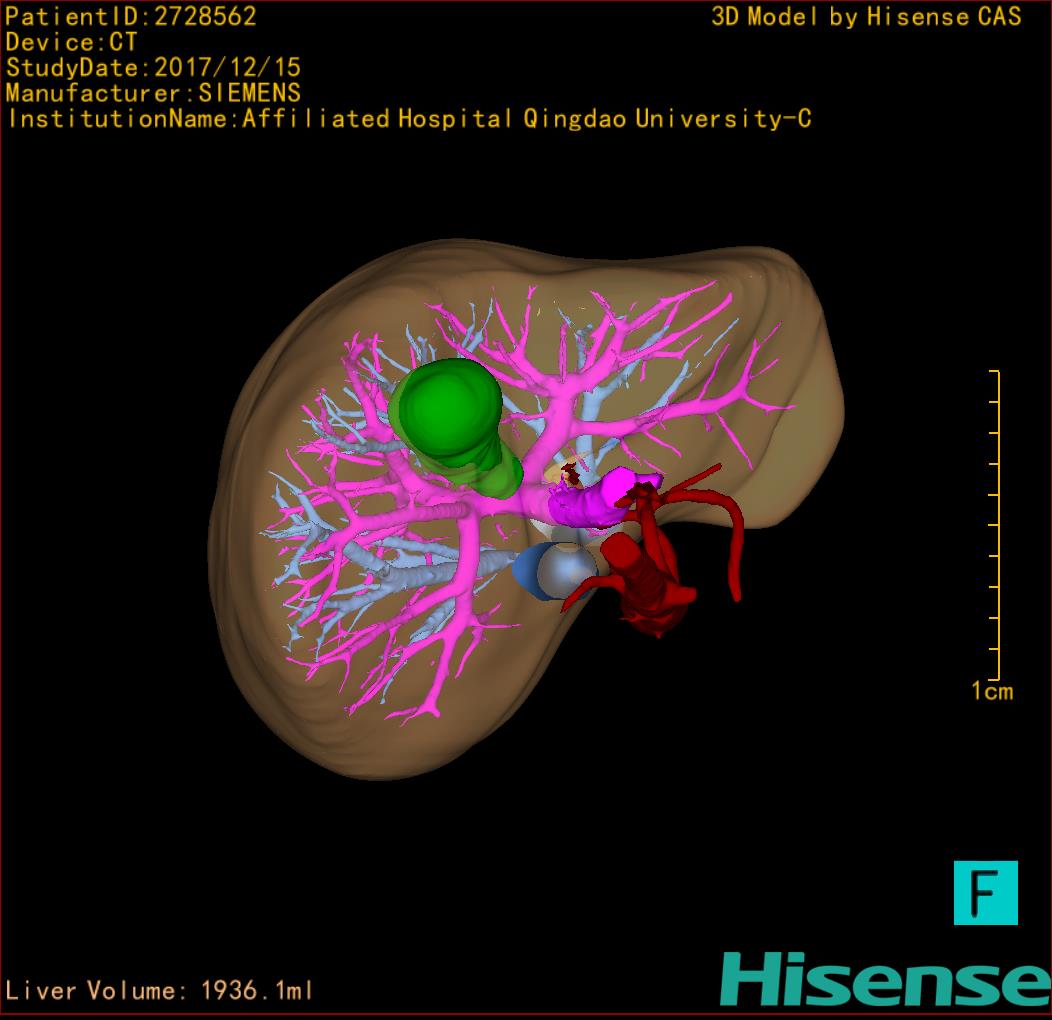Viewport: 1052px width, 1020px height.
Task: Click the cyan F orientation marker
Action: pos(985,892)
